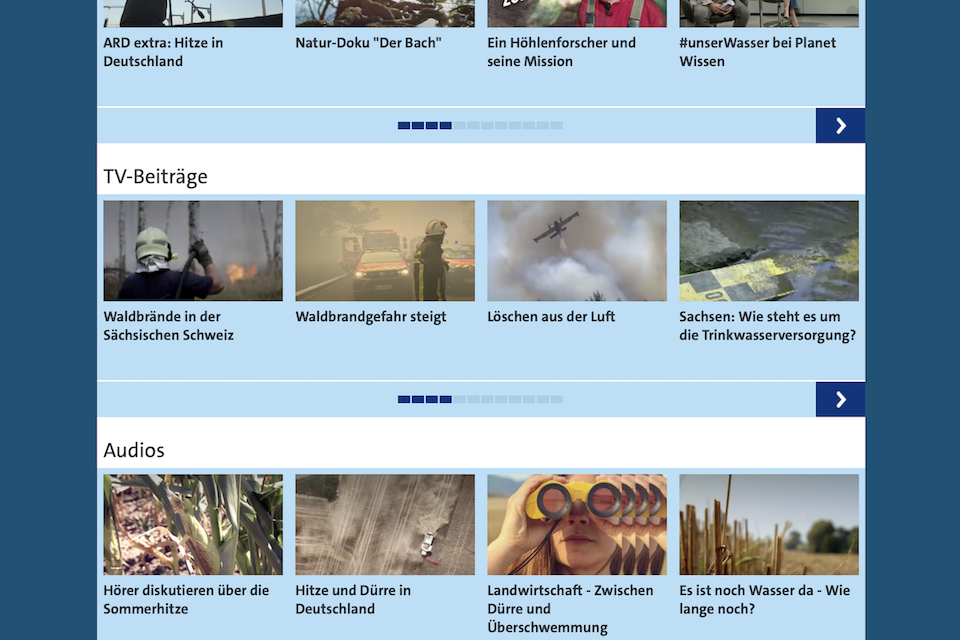Screen dimensions: 960x640
Task: Open 'Natur-Doku Der Bach' link
Action: pyautogui.click(x=368, y=43)
